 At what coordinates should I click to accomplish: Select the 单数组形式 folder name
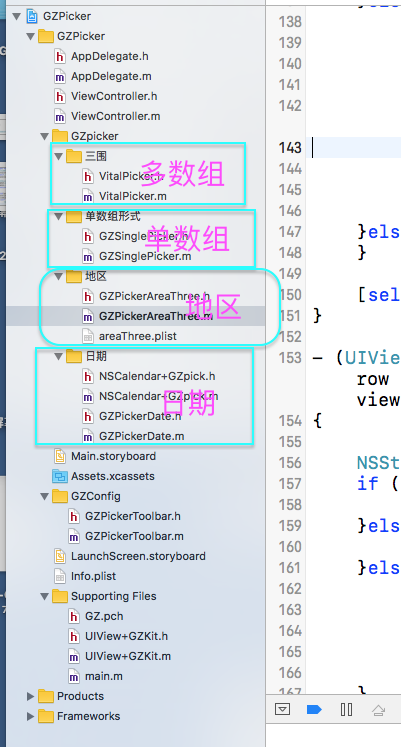tap(113, 216)
